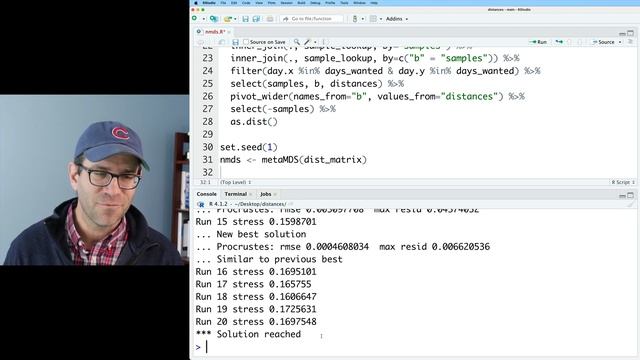
Task: Click the as.dist() code line
Action: pos(254,122)
